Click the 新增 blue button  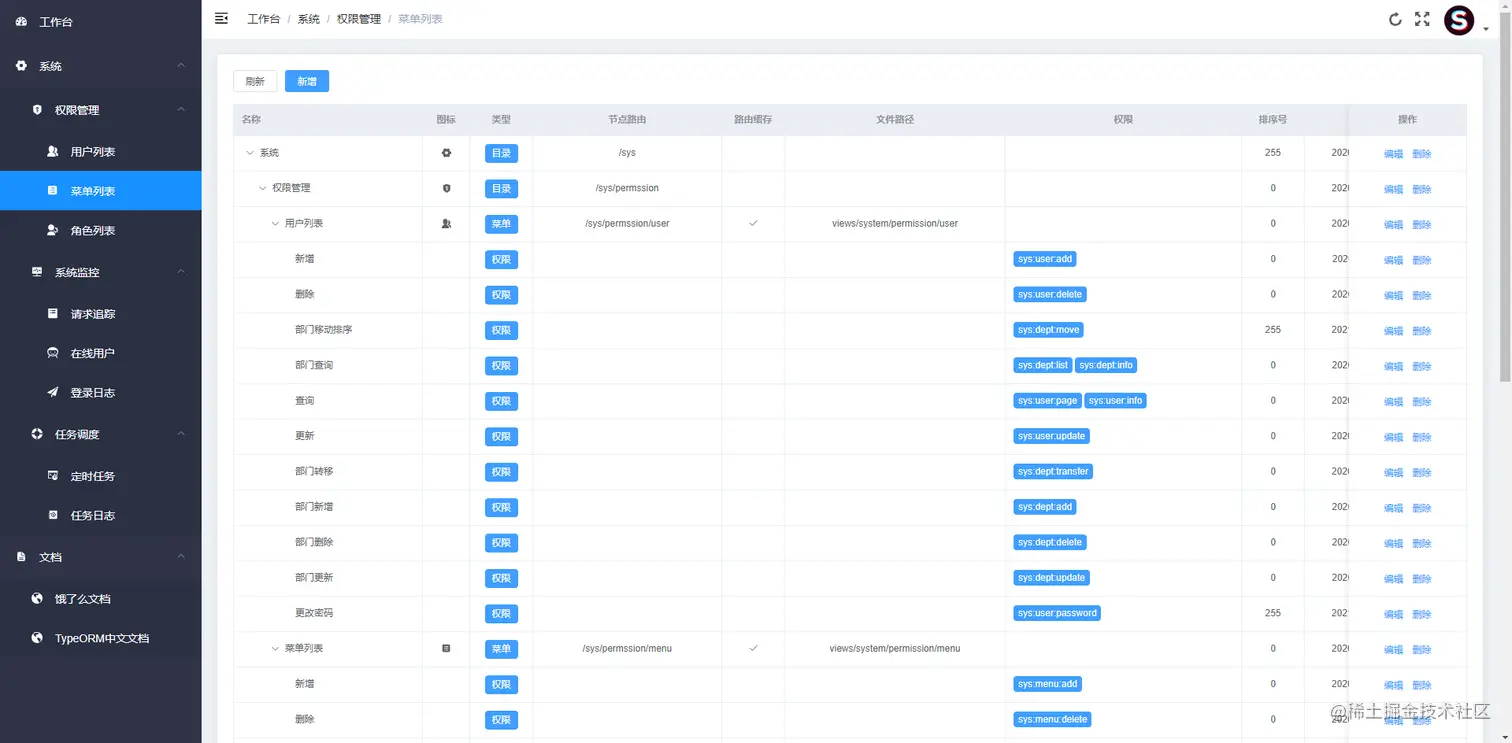point(307,82)
